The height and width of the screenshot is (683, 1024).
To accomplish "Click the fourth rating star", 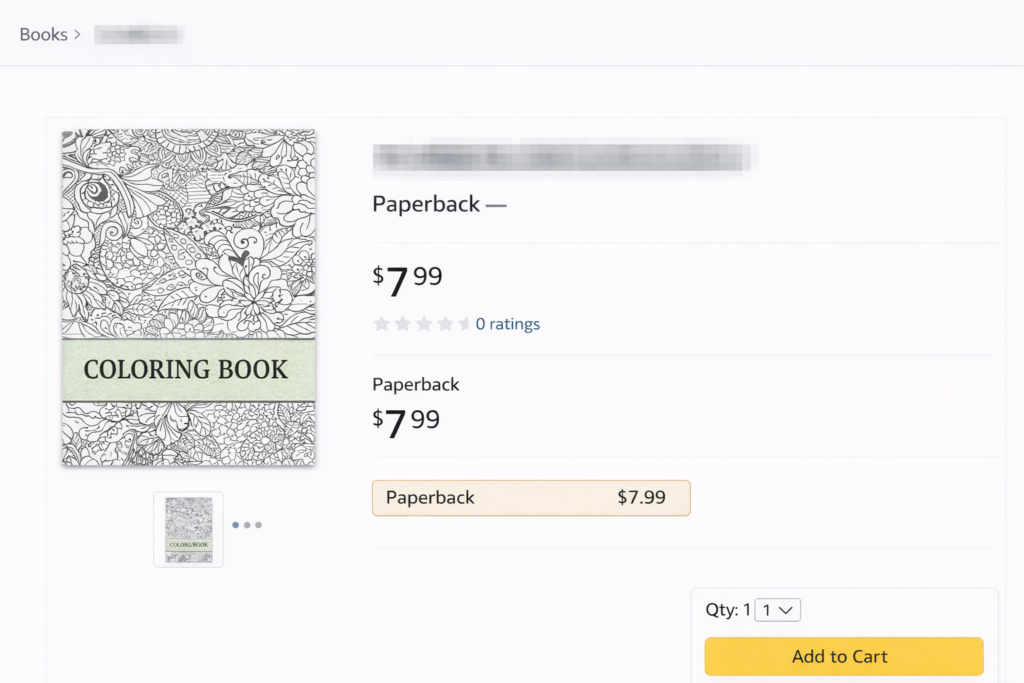I will pyautogui.click(x=444, y=324).
